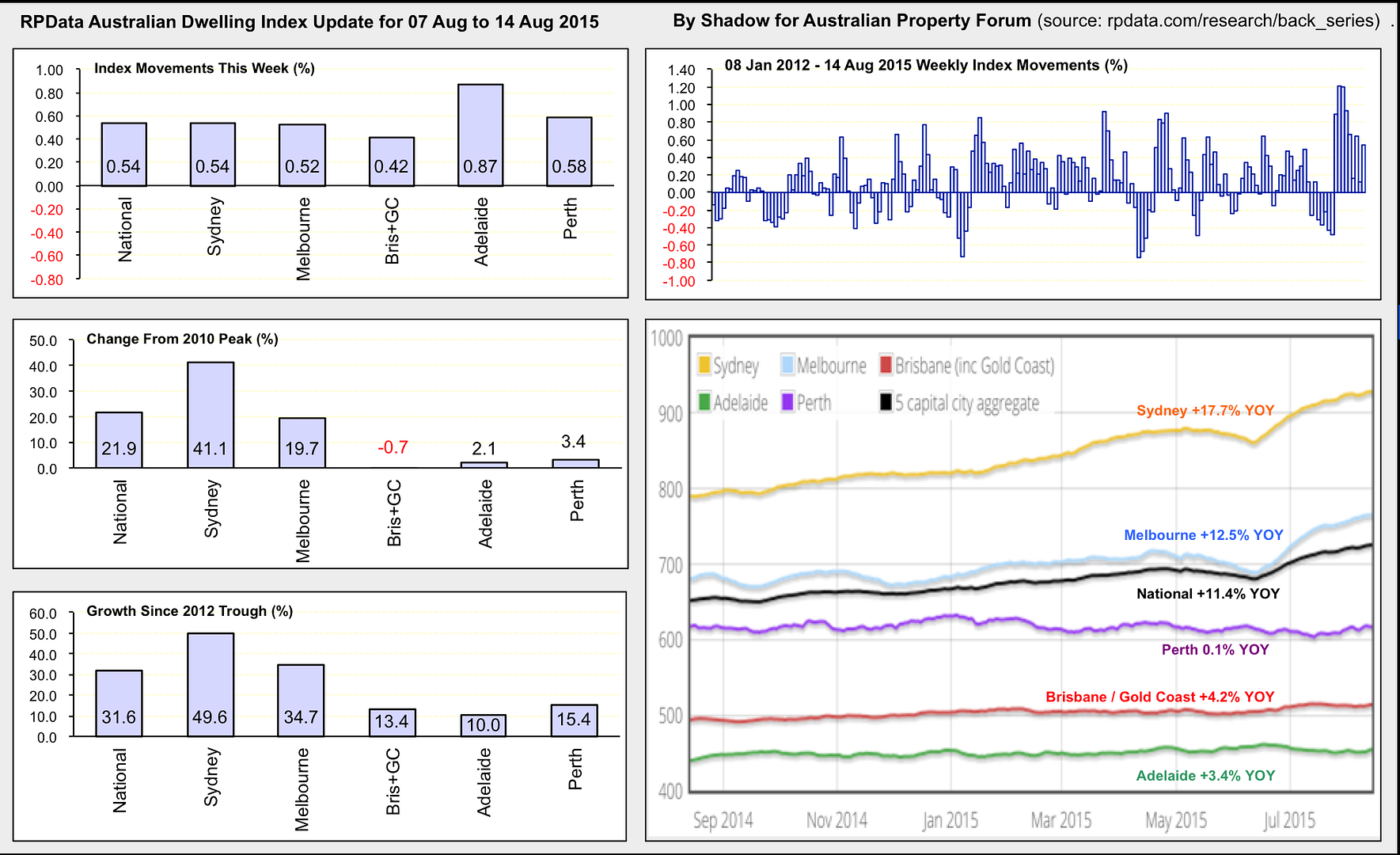This screenshot has width=1400, height=855.
Task: Select Perth 0.58 bar in Index Movements chart
Action: 569,152
